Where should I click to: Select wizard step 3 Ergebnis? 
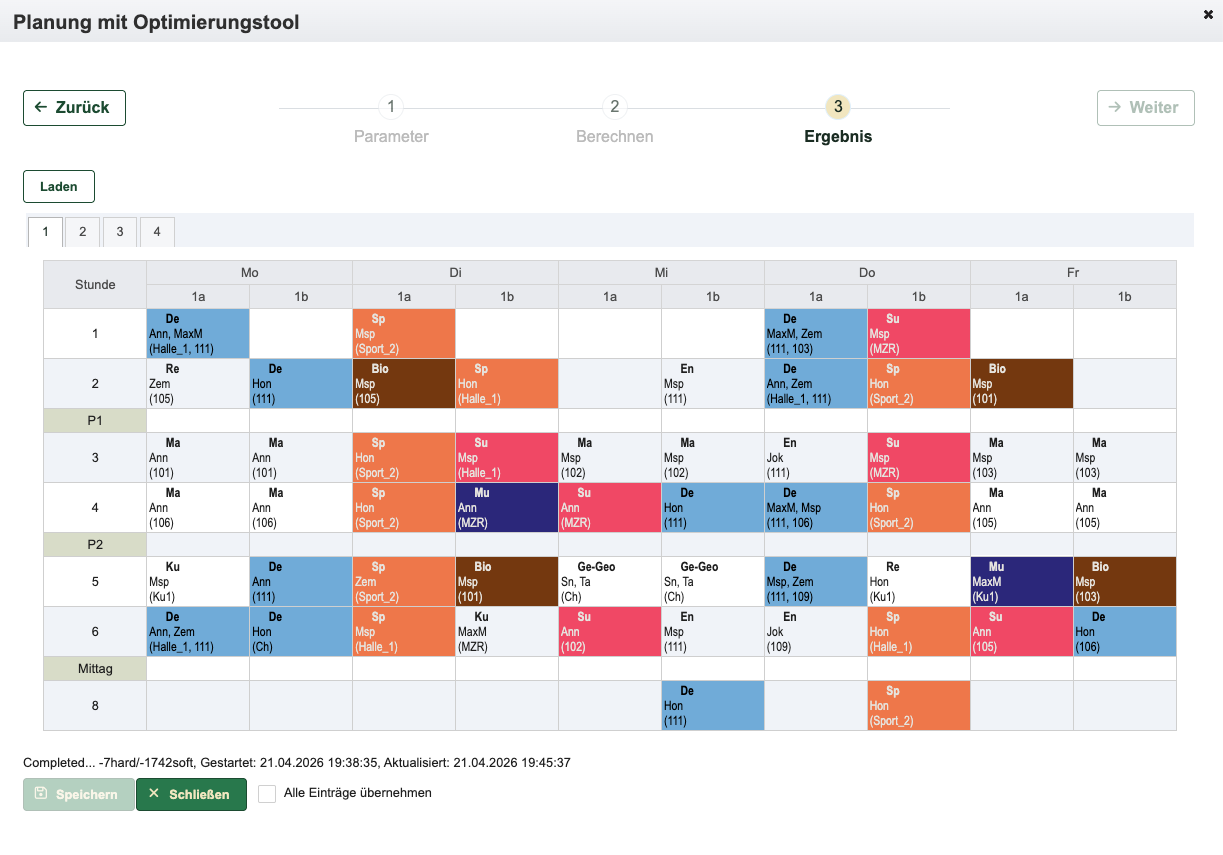point(837,107)
